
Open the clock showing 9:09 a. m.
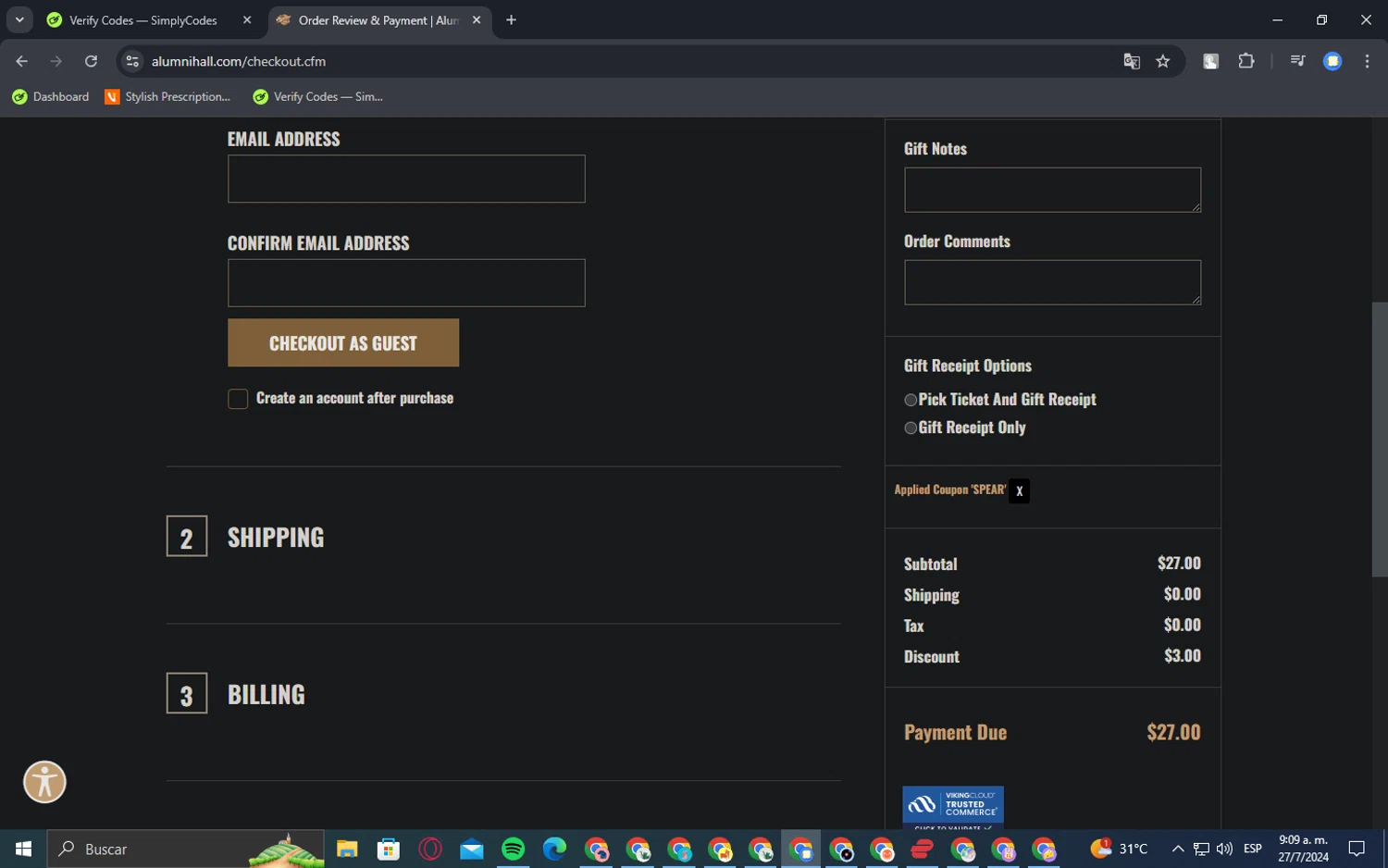tap(1303, 849)
